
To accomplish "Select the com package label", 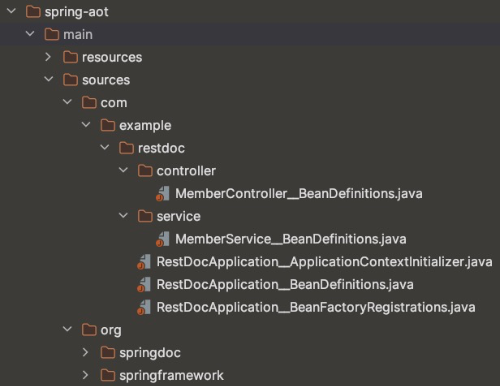I will tap(114, 103).
